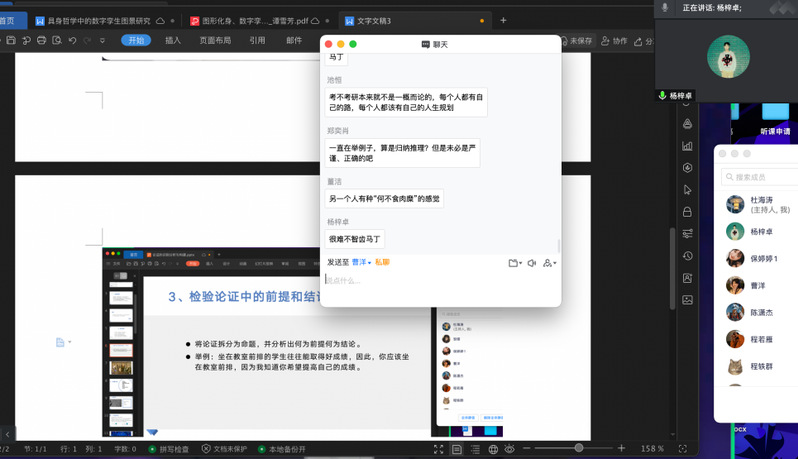Toggle microphone mute at top right
The height and width of the screenshot is (459, 798).
click(665, 7)
